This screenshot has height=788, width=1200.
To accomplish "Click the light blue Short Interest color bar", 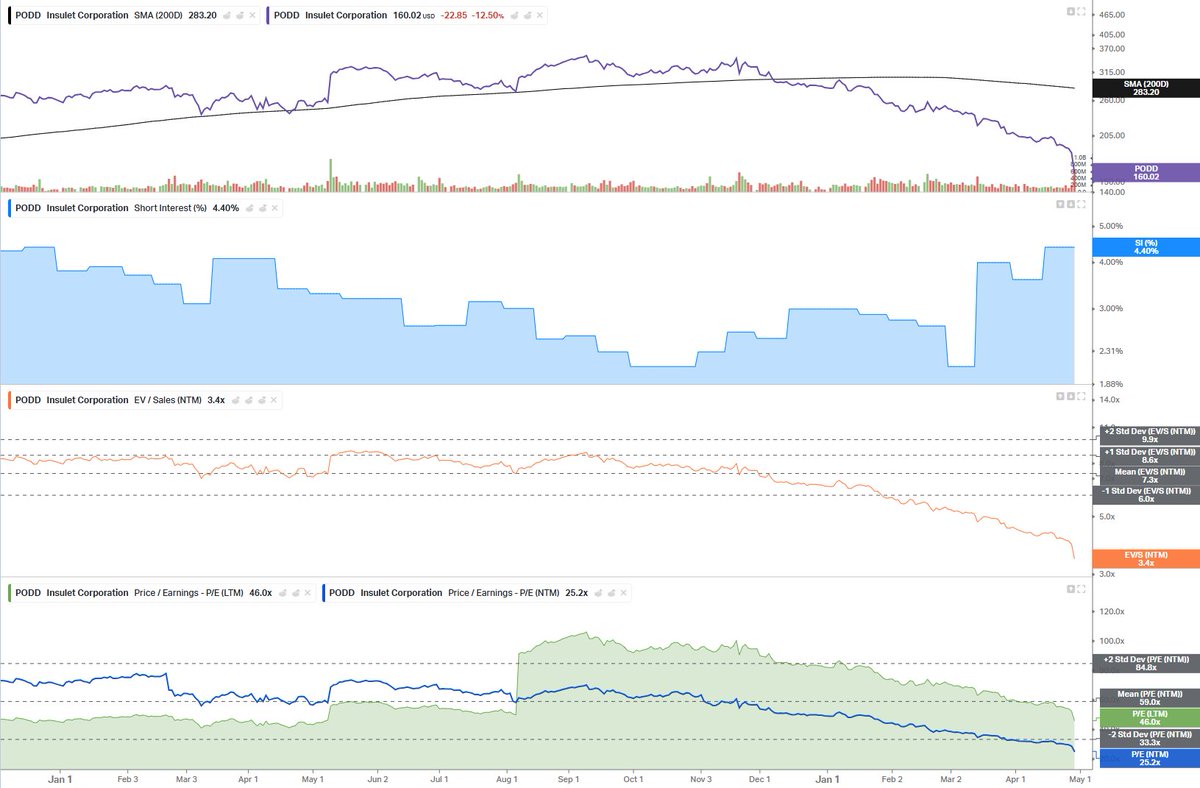I will click(x=9, y=208).
